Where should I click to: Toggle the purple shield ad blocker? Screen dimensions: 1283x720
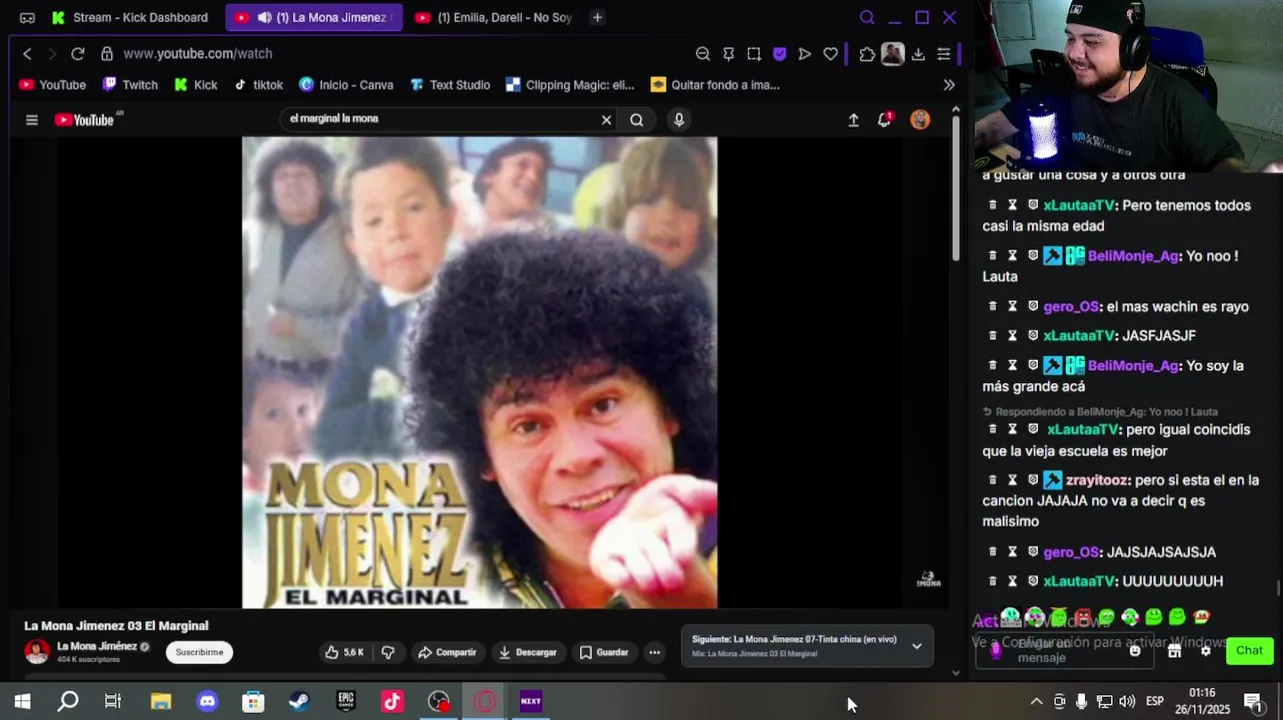pyautogui.click(x=780, y=54)
